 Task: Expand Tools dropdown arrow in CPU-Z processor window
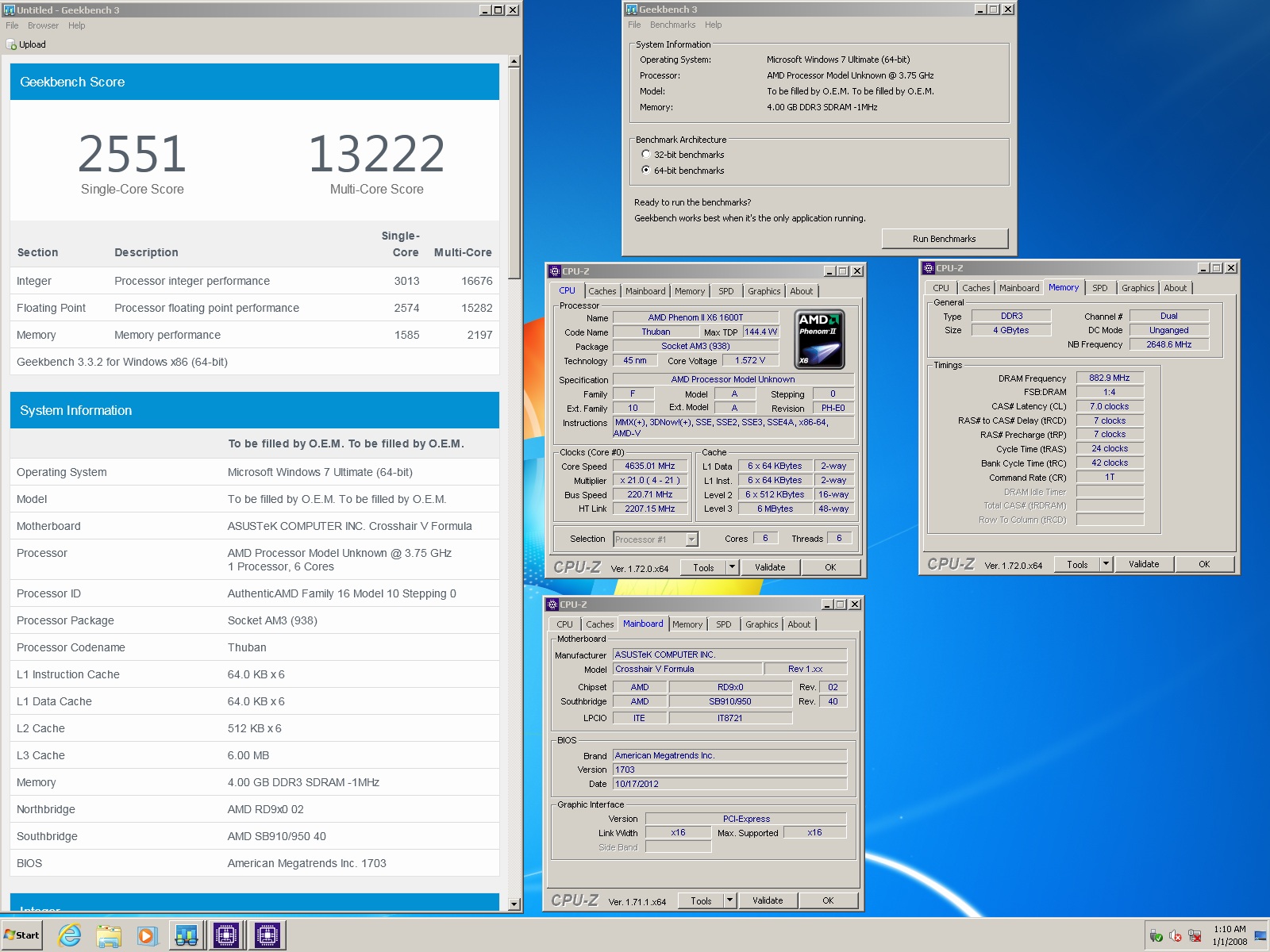(x=732, y=567)
